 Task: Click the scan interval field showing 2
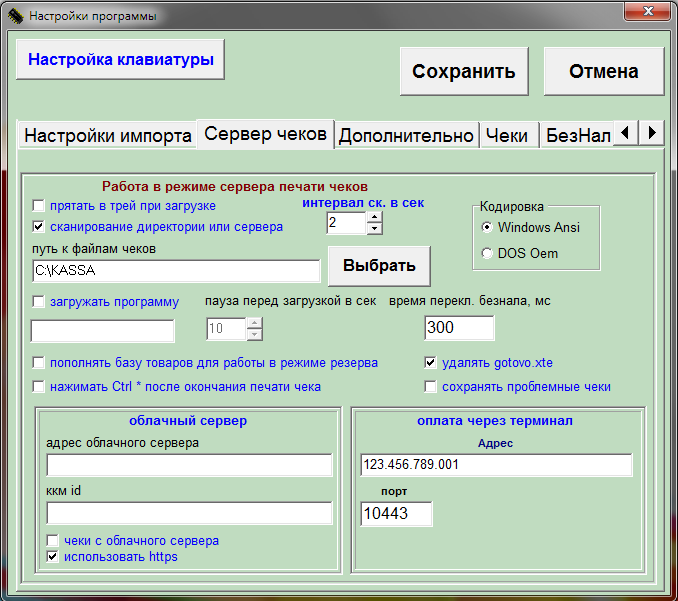347,223
